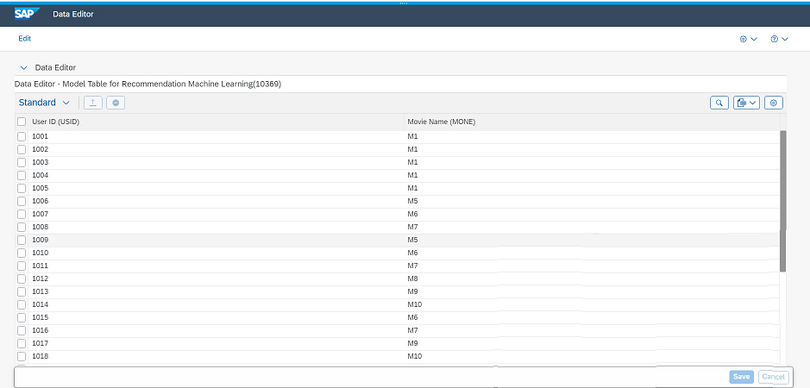Check the box for row 1018
This screenshot has width=810, height=388.
coord(22,356)
